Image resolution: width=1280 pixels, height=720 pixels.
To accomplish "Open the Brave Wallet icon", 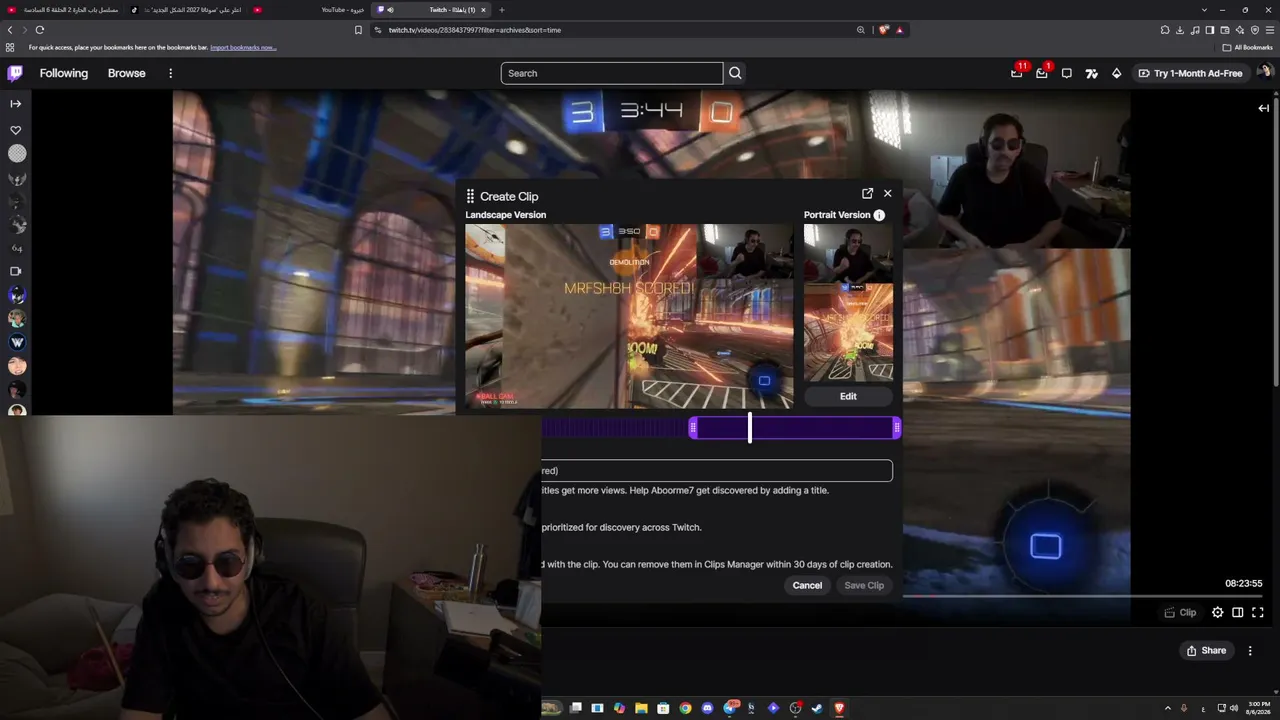I will click(1225, 30).
